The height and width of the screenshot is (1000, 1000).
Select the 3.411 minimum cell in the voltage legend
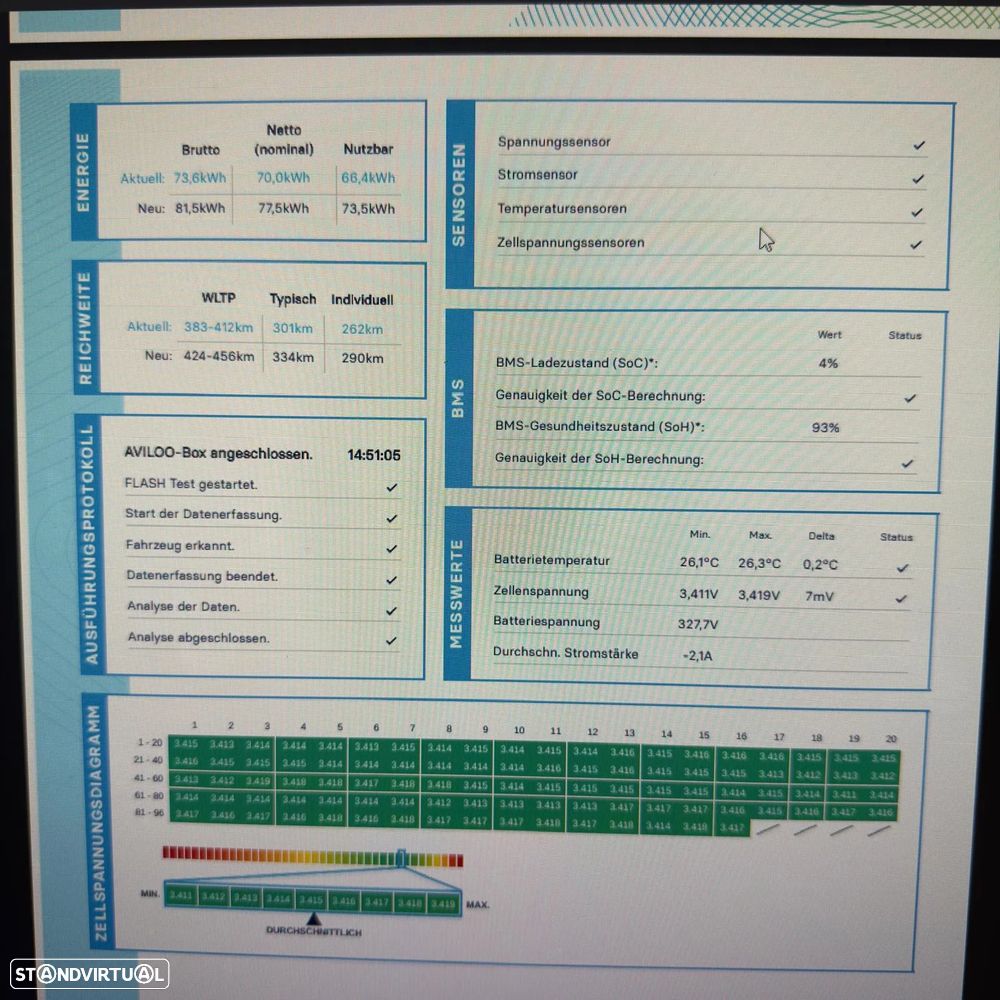click(180, 896)
